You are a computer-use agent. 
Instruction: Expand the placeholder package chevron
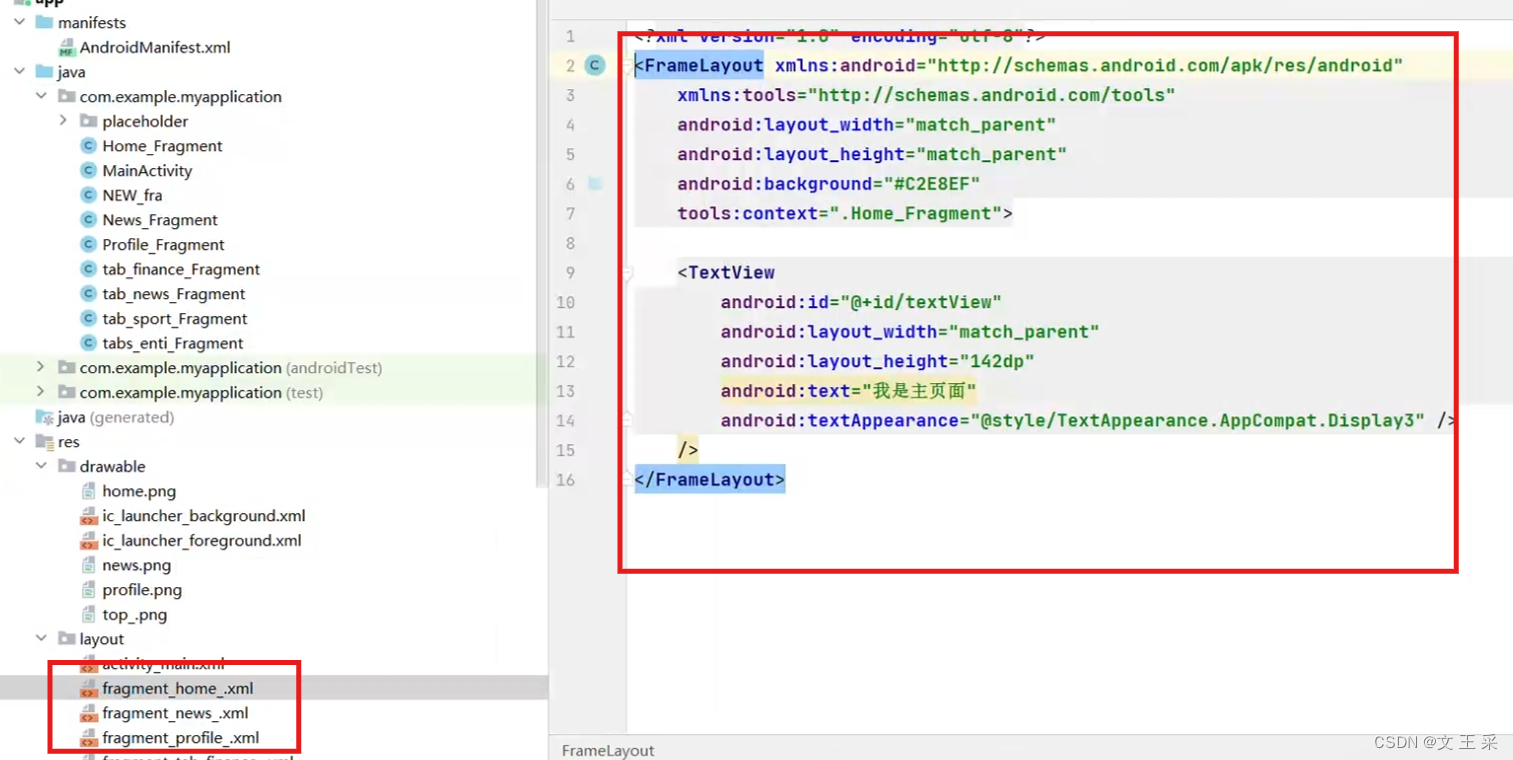tap(63, 121)
